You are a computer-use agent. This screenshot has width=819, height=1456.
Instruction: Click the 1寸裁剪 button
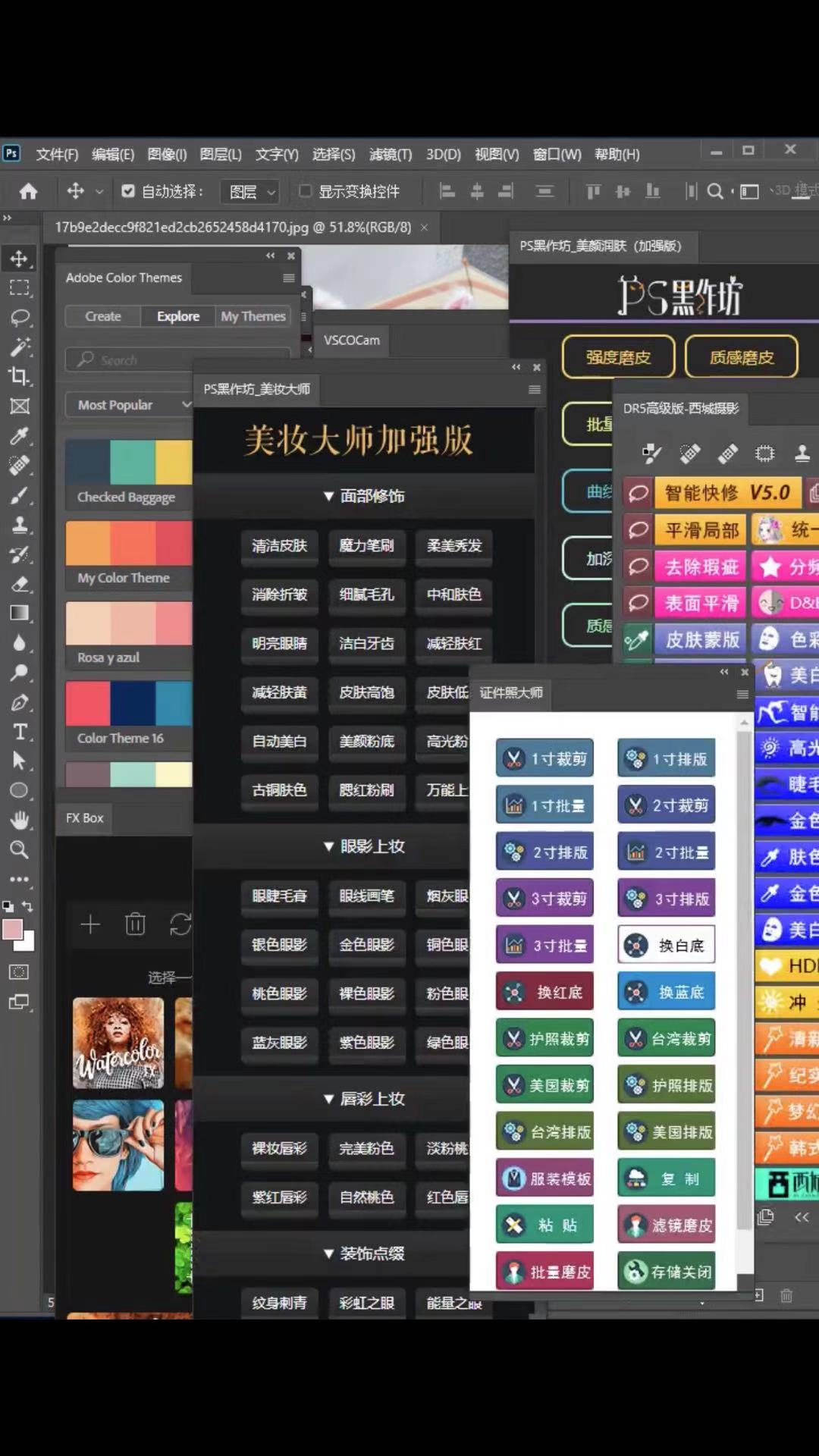coord(544,758)
